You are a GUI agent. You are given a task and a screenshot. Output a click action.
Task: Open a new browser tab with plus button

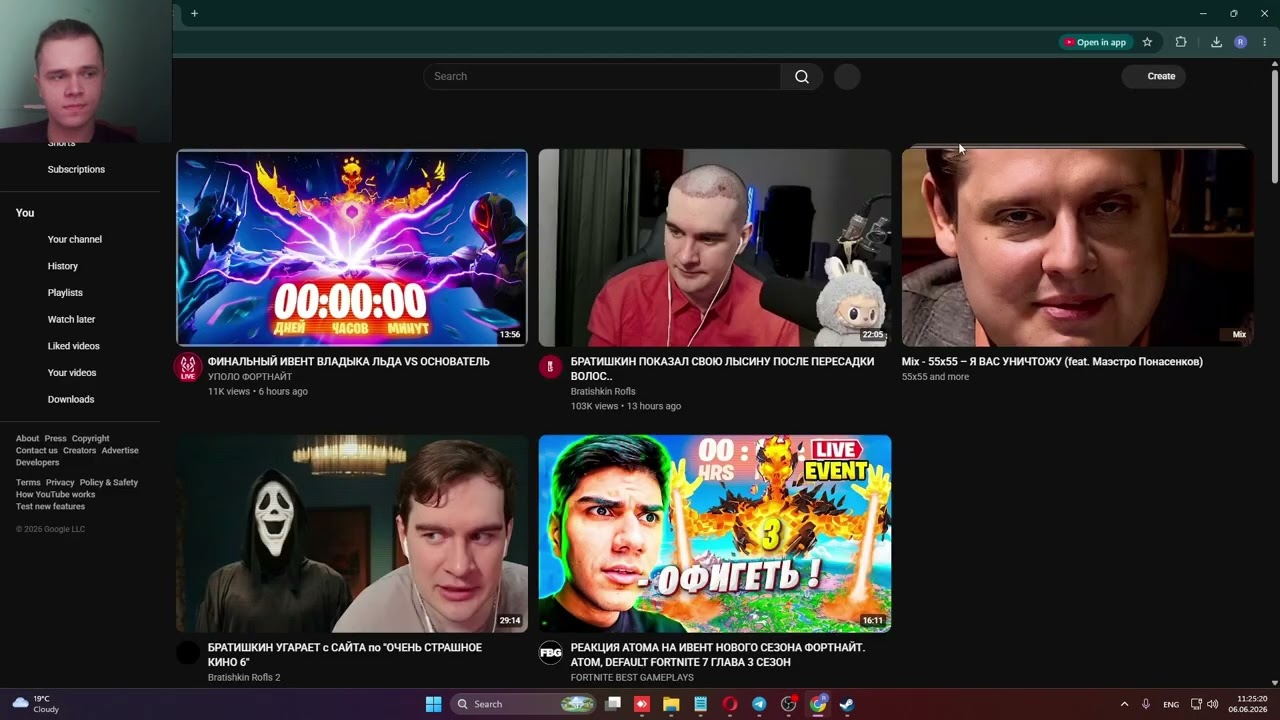pos(194,13)
